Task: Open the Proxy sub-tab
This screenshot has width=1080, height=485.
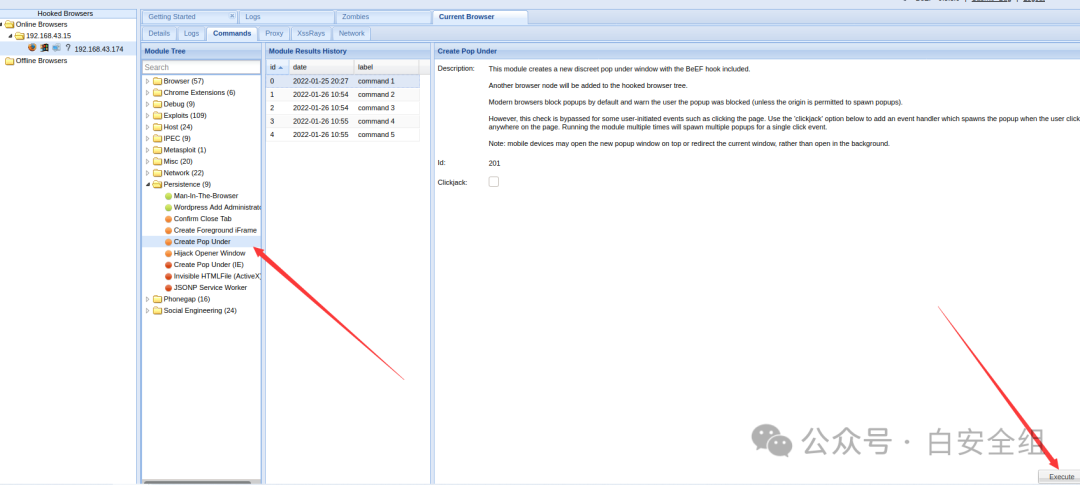Action: 274,33
